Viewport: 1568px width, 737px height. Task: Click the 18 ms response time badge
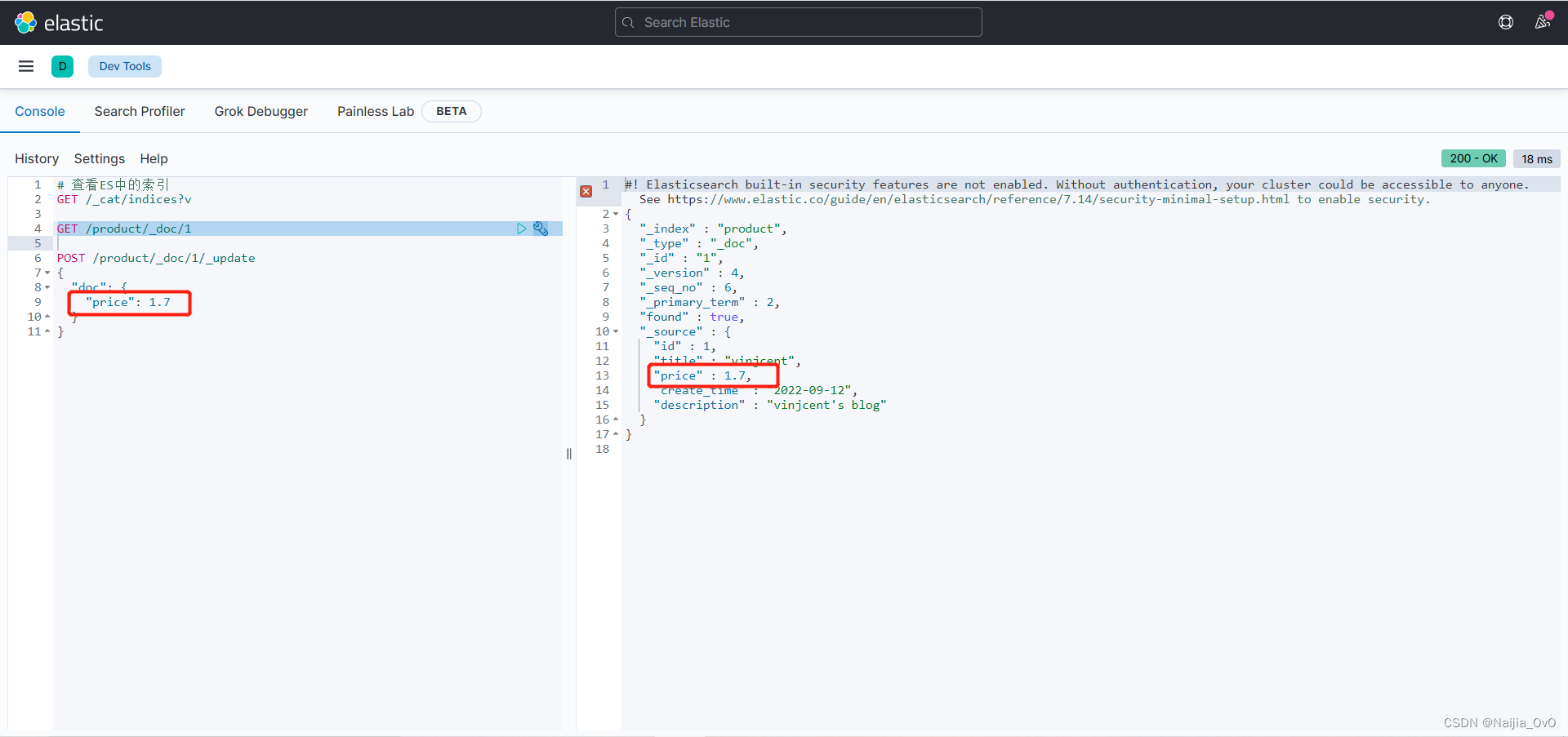[x=1537, y=159]
